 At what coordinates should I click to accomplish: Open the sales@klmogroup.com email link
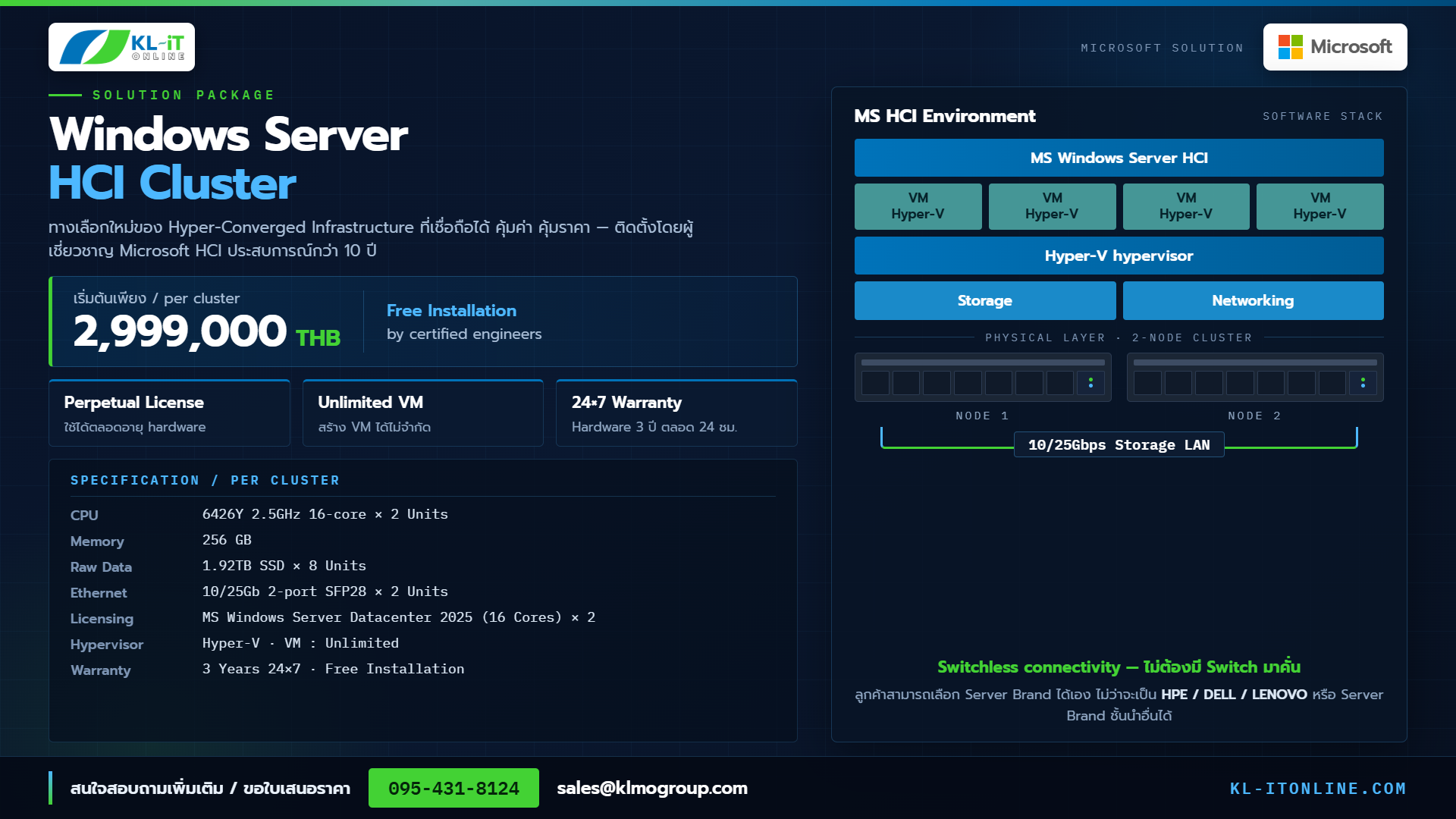pos(652,788)
